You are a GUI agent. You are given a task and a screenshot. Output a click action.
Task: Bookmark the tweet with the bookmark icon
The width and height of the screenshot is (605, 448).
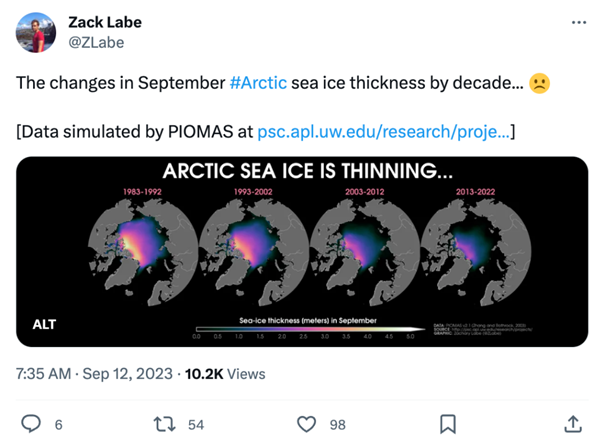(448, 424)
